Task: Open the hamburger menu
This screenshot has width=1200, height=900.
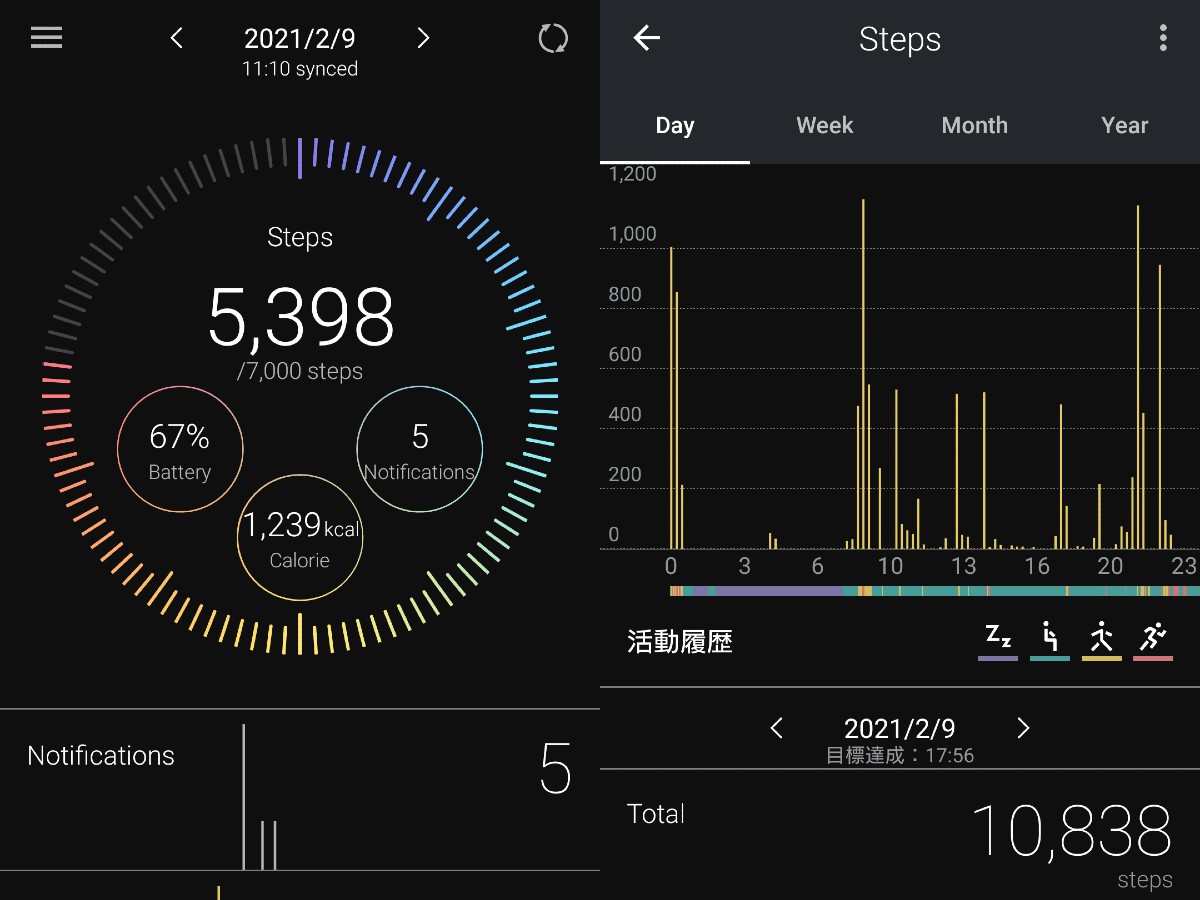Action: point(46,38)
